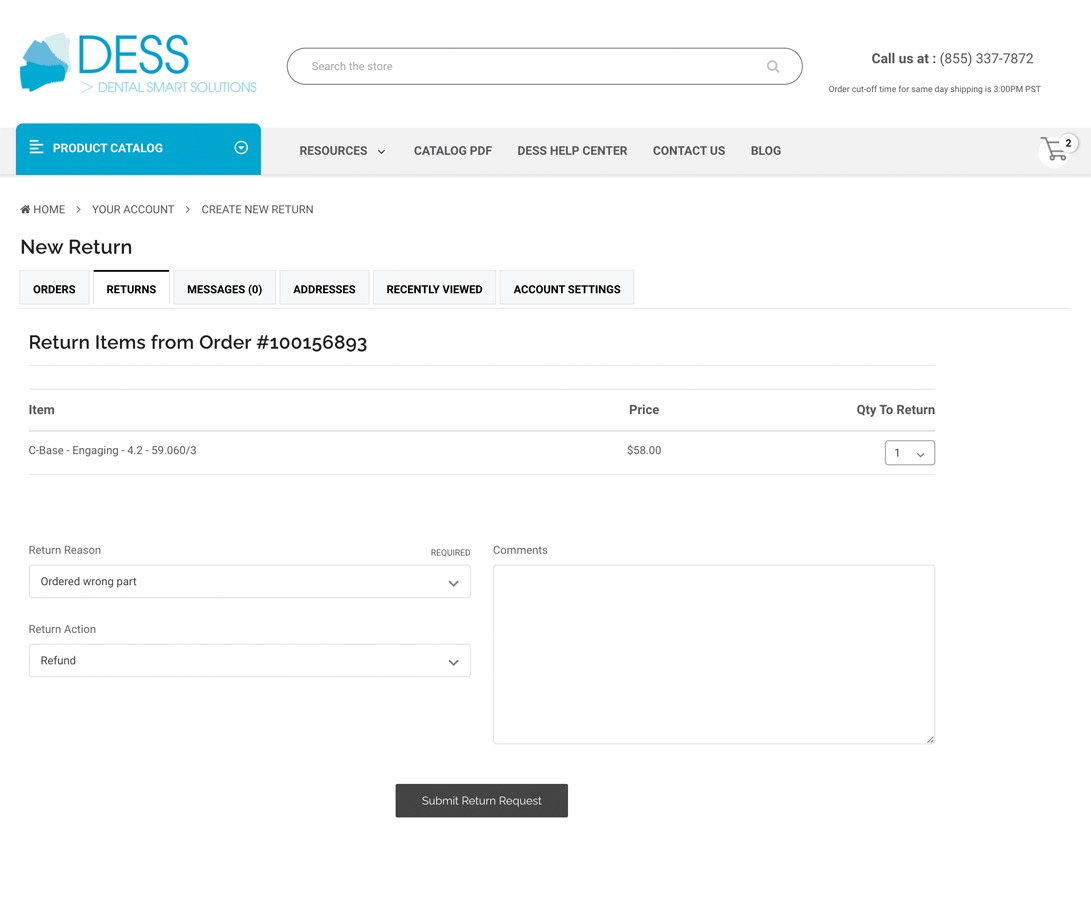Open the Return Action dropdown

click(249, 660)
